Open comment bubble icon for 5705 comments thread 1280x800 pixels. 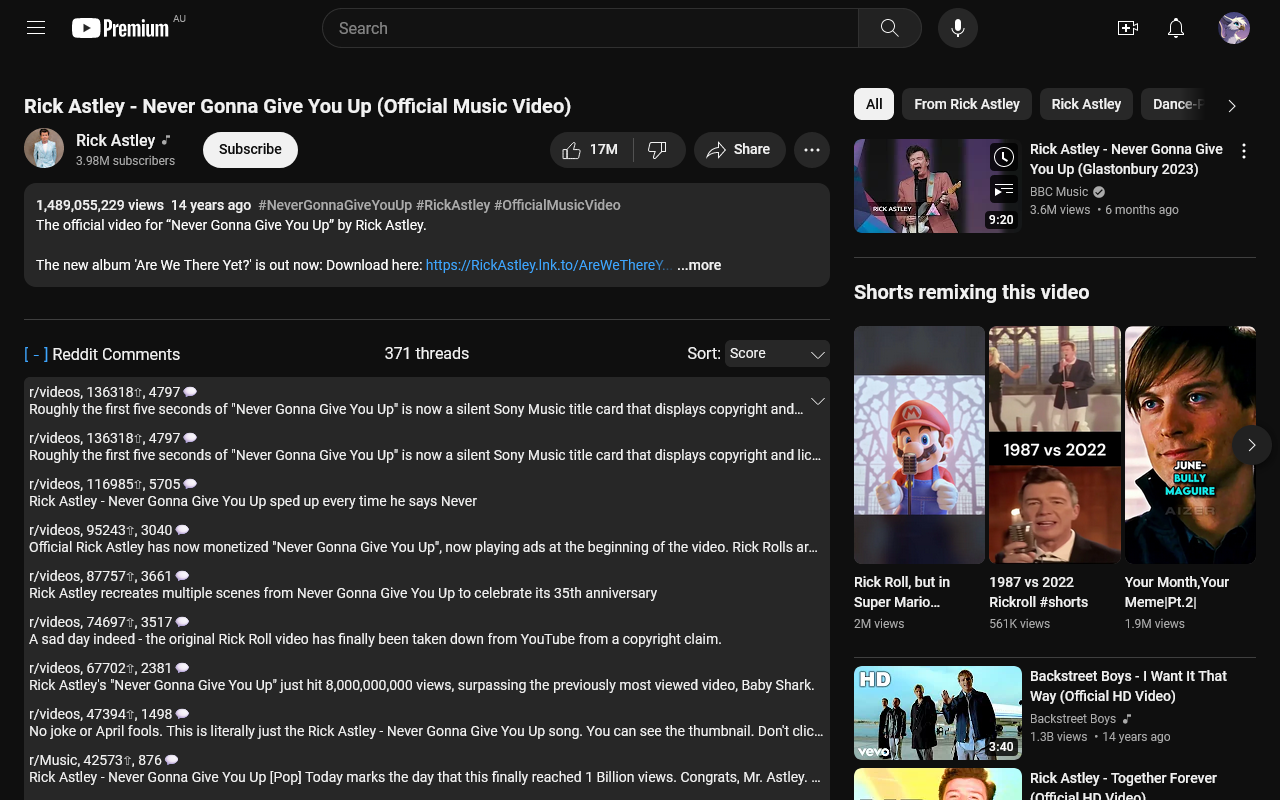tap(190, 484)
